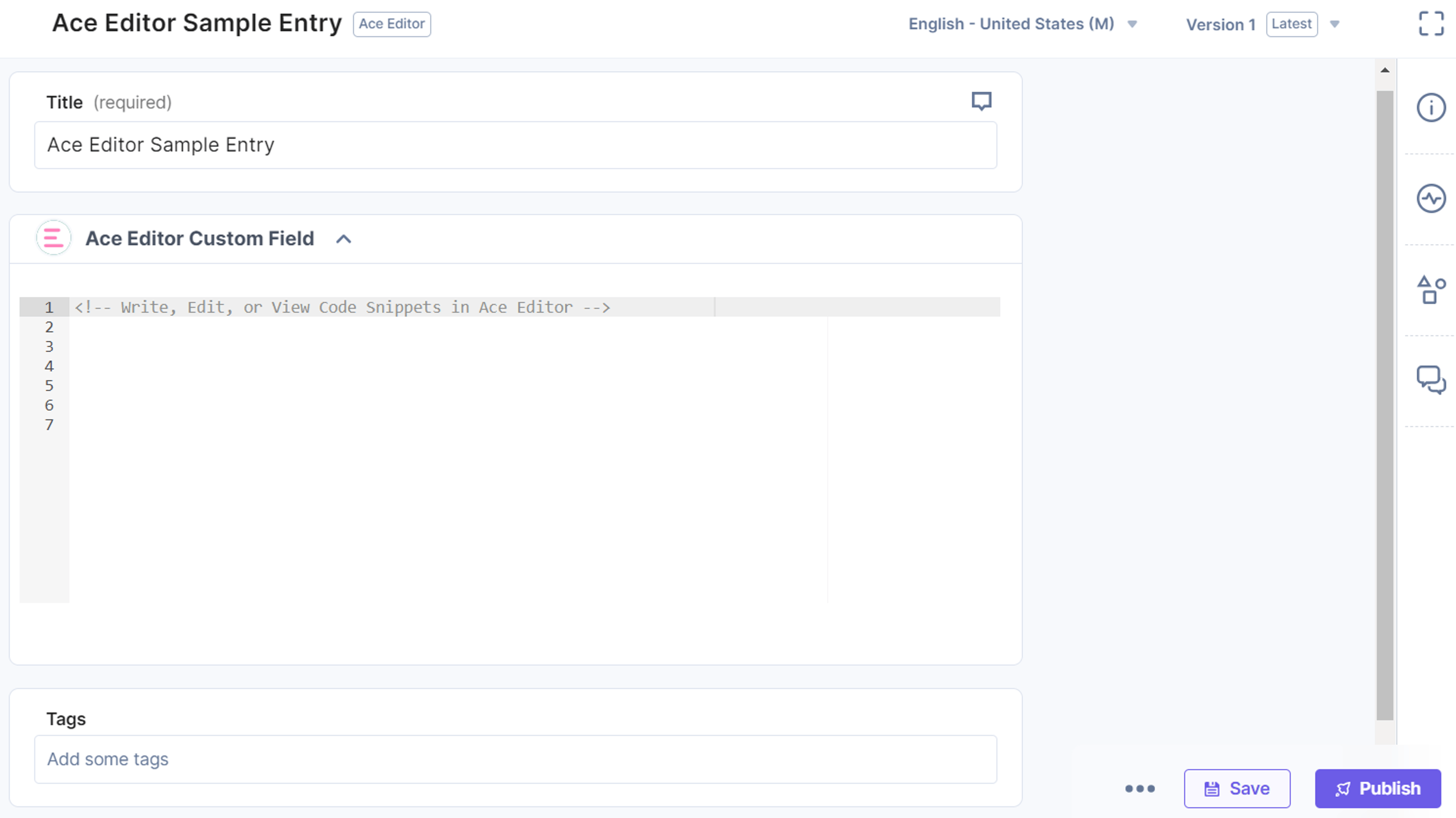
Task: Click the Add some tags field
Action: [x=516, y=759]
